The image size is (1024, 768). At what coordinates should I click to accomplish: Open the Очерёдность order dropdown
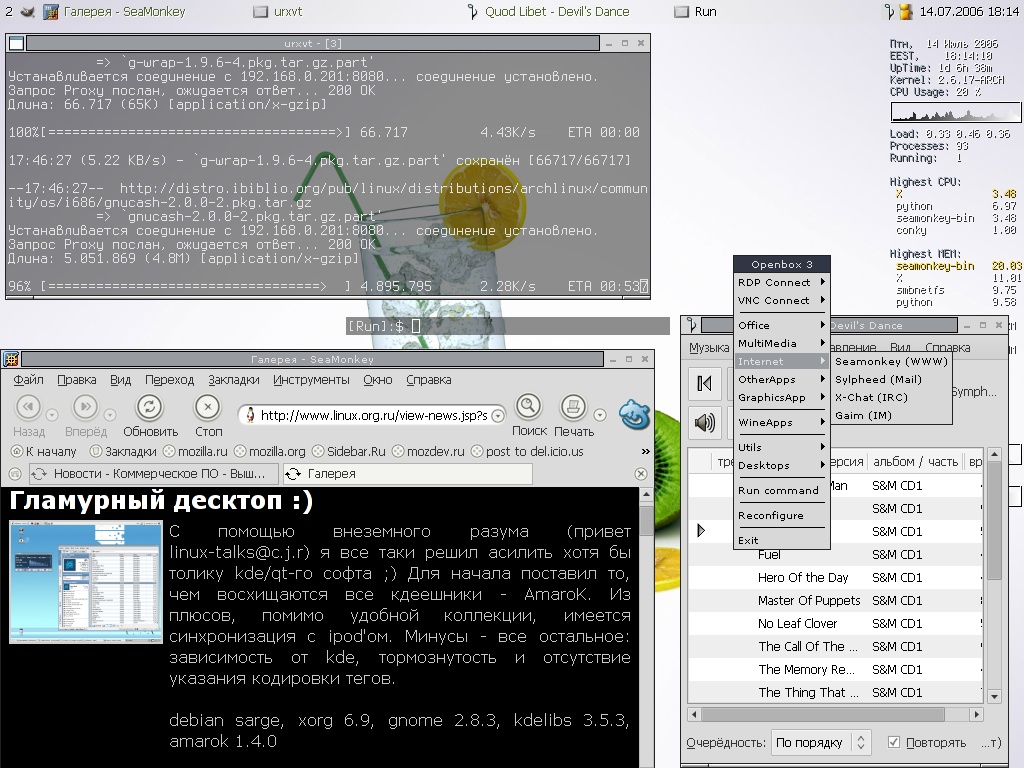coord(822,742)
